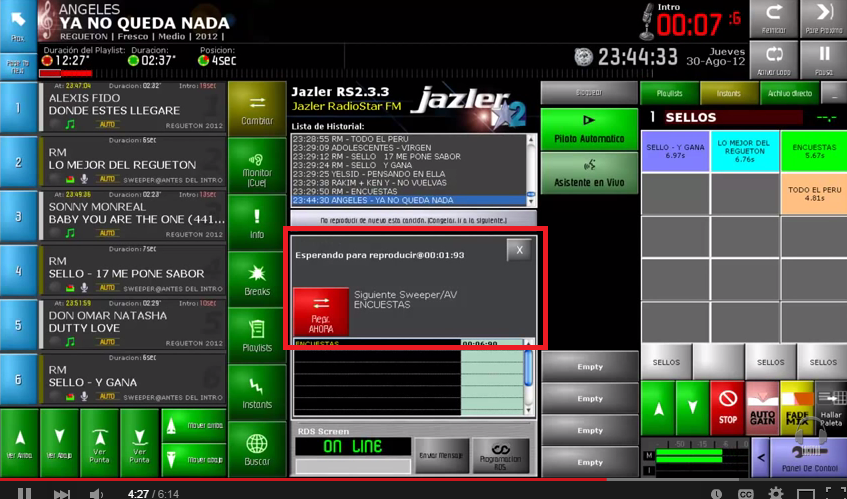Select playlist slot number 6
Image resolution: width=847 pixels, height=499 pixels.
pyautogui.click(x=18, y=379)
